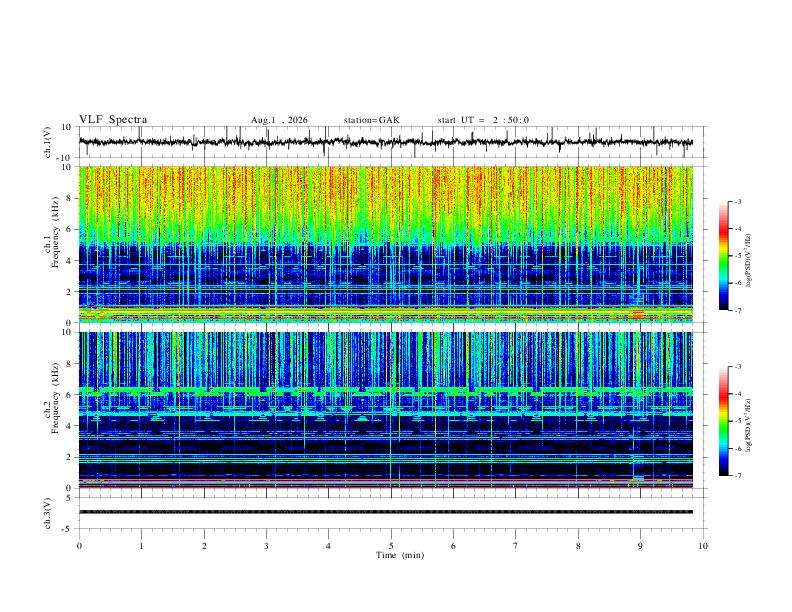792x612 pixels.
Task: Click the 6 kHz green band in ch.2
Action: point(386,391)
